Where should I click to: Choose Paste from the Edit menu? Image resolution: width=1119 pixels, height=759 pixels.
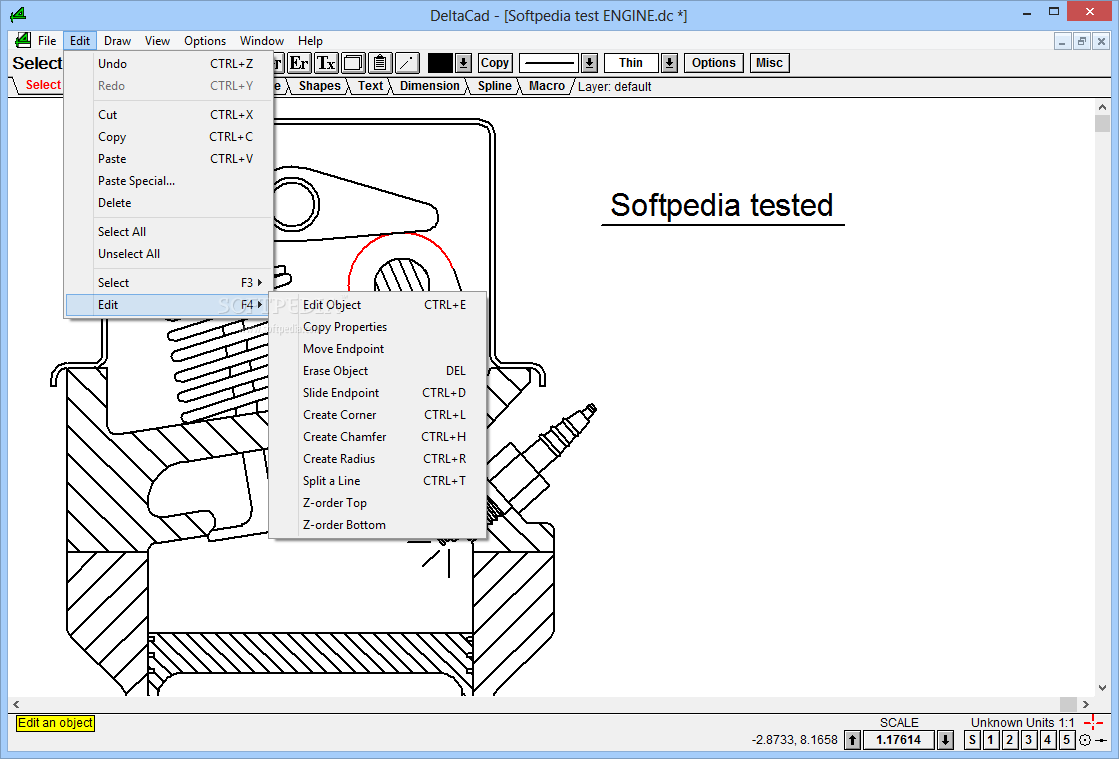point(168,158)
